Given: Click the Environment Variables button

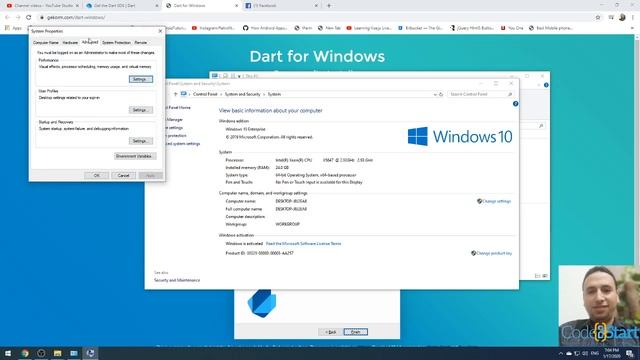Looking at the screenshot, I should (135, 156).
